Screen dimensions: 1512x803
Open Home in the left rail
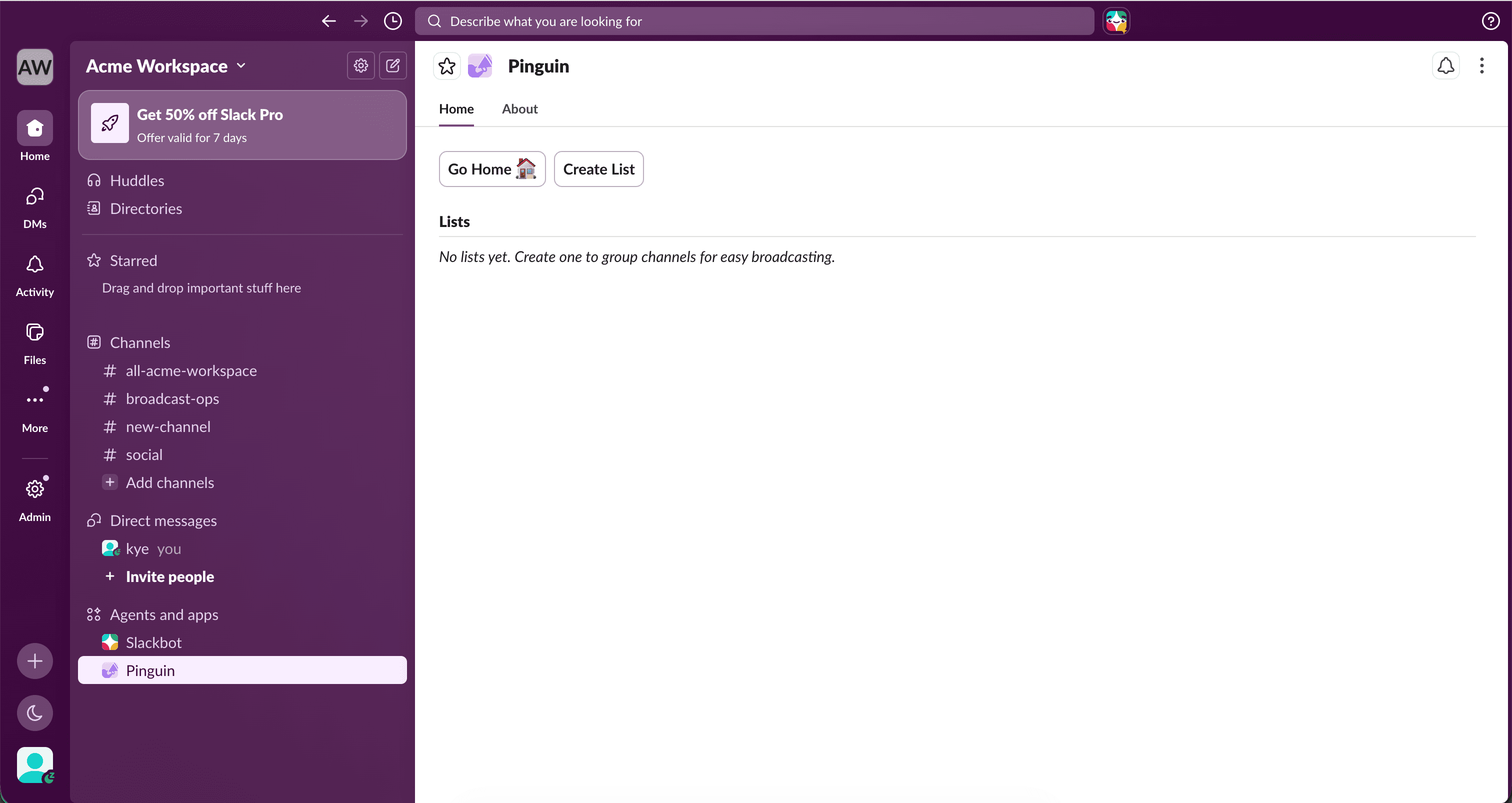[34, 136]
